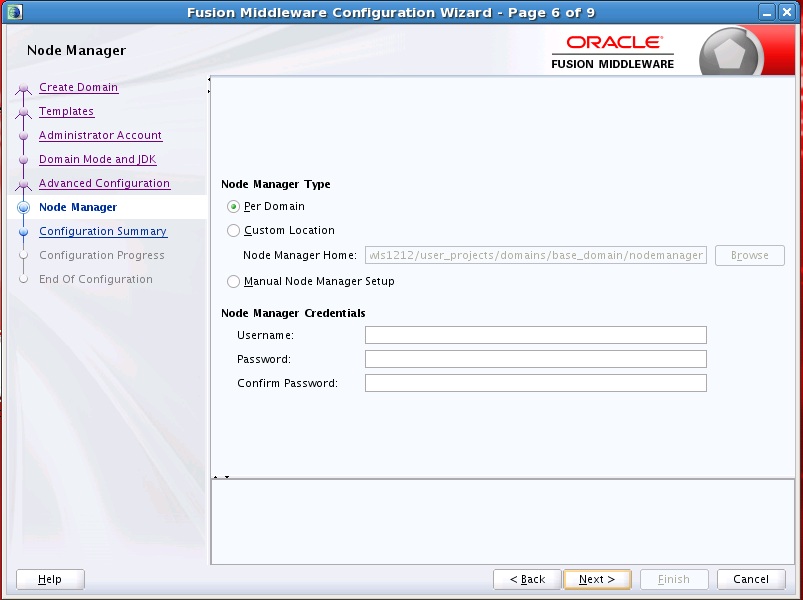Click the 'Configuration Progress' step text

pos(102,255)
